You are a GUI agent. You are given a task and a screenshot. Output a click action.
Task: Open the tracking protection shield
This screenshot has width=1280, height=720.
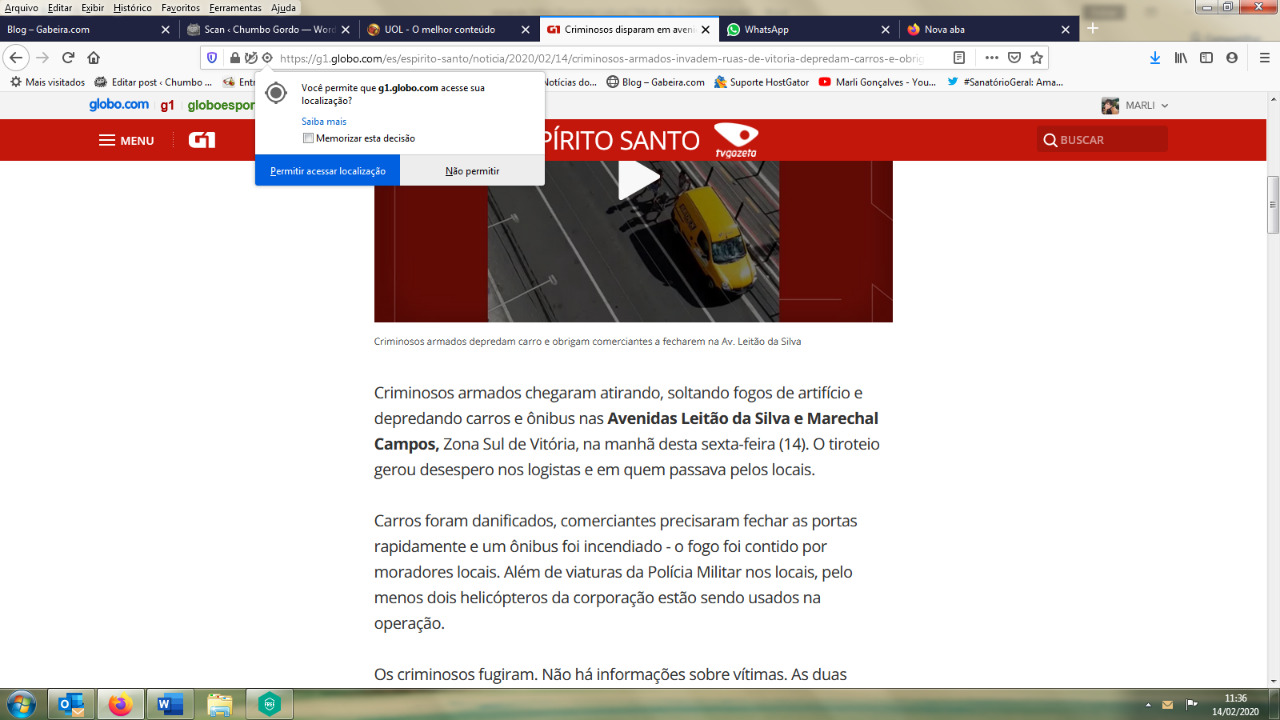coord(211,58)
